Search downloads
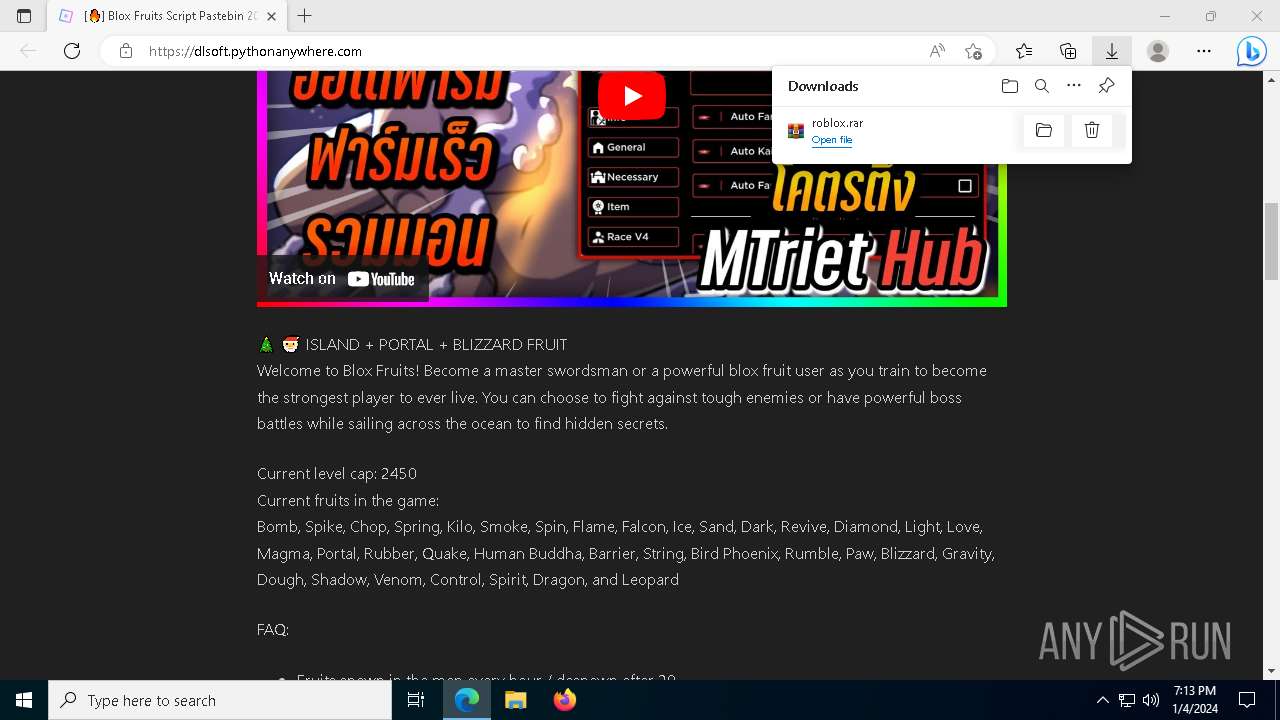Screen dimensions: 1280x720 pyautogui.click(x=1042, y=86)
